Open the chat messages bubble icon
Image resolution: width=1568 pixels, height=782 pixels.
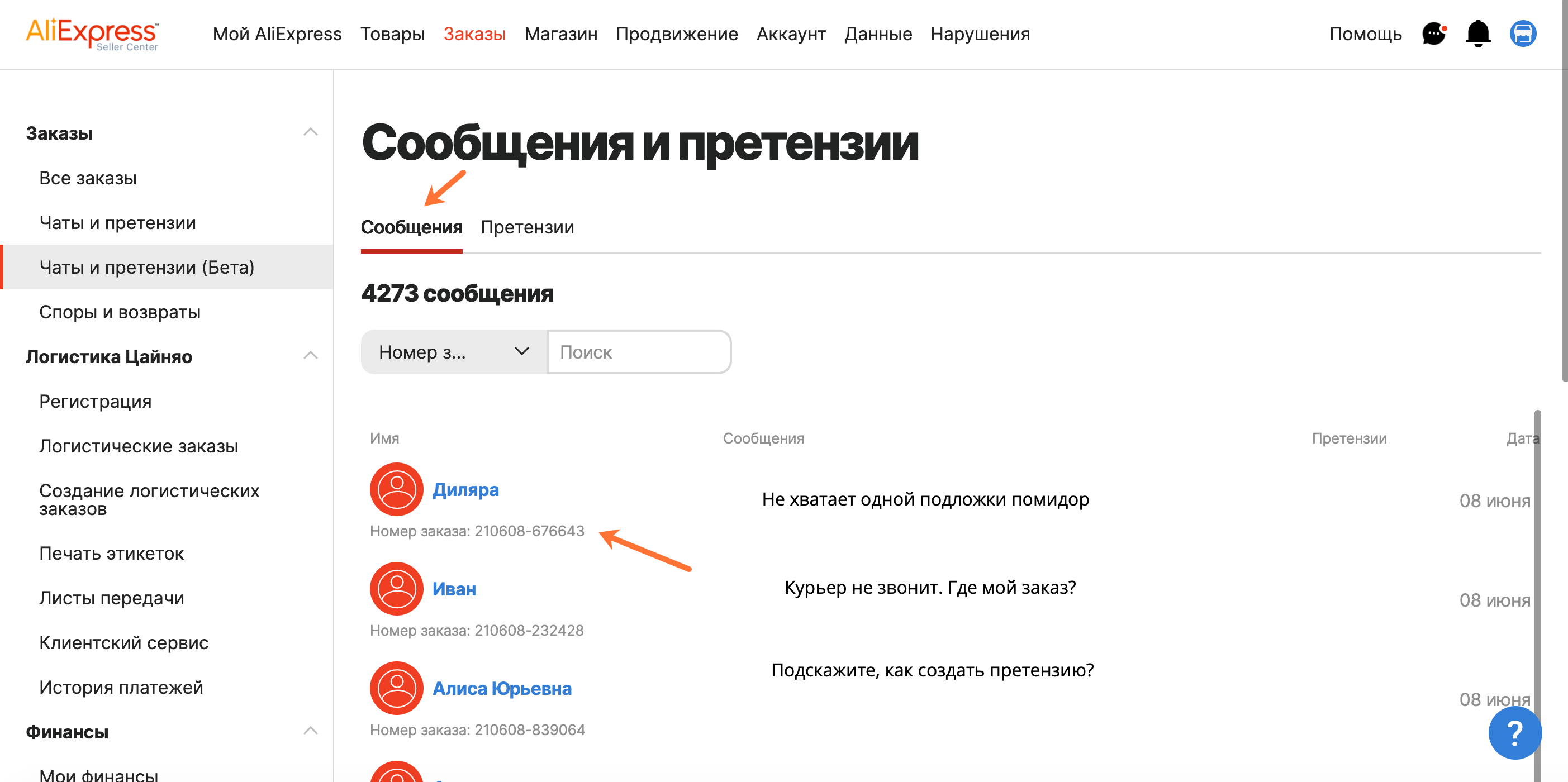(x=1433, y=34)
